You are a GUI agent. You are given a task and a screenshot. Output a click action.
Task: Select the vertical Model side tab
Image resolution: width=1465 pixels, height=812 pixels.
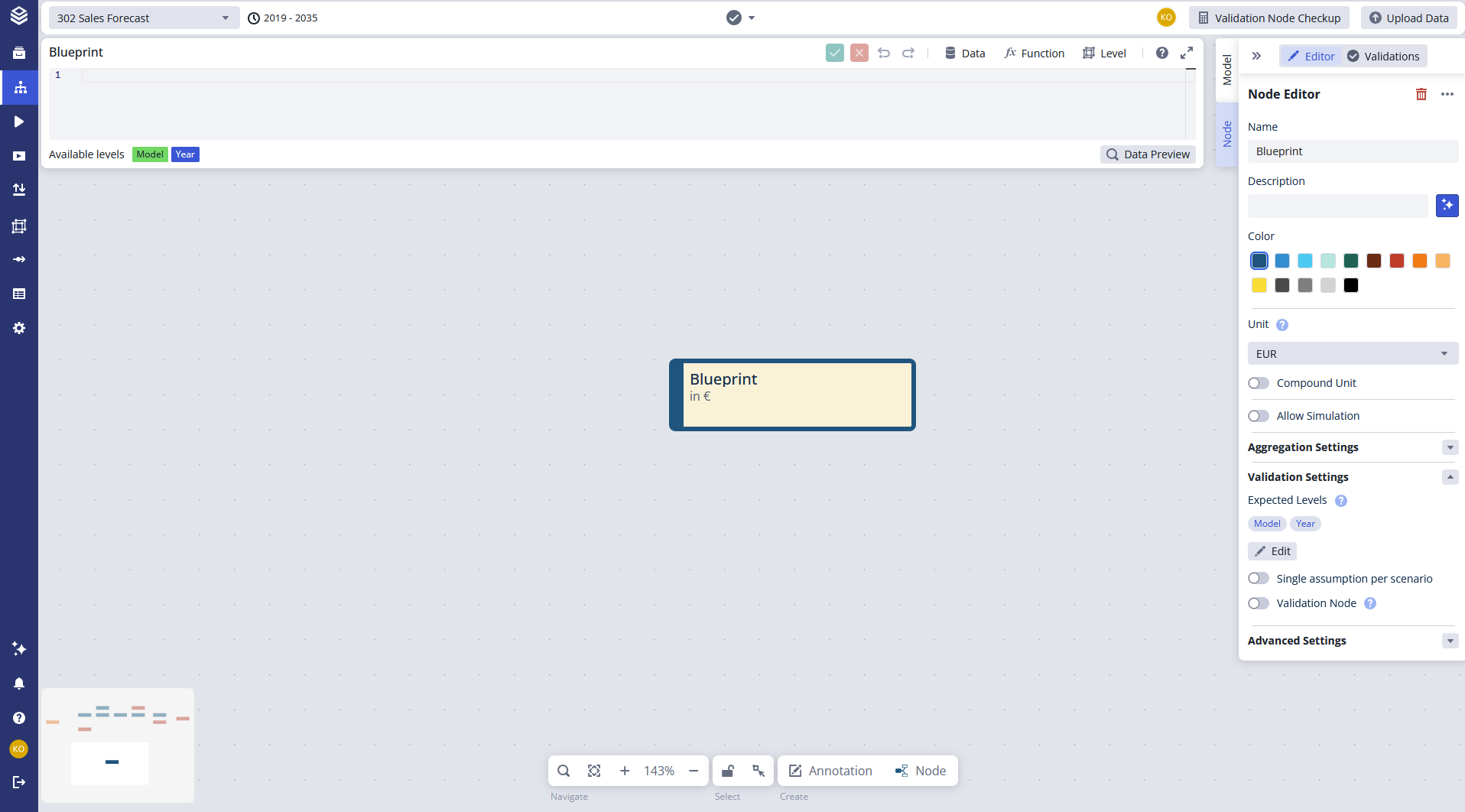click(x=1227, y=70)
